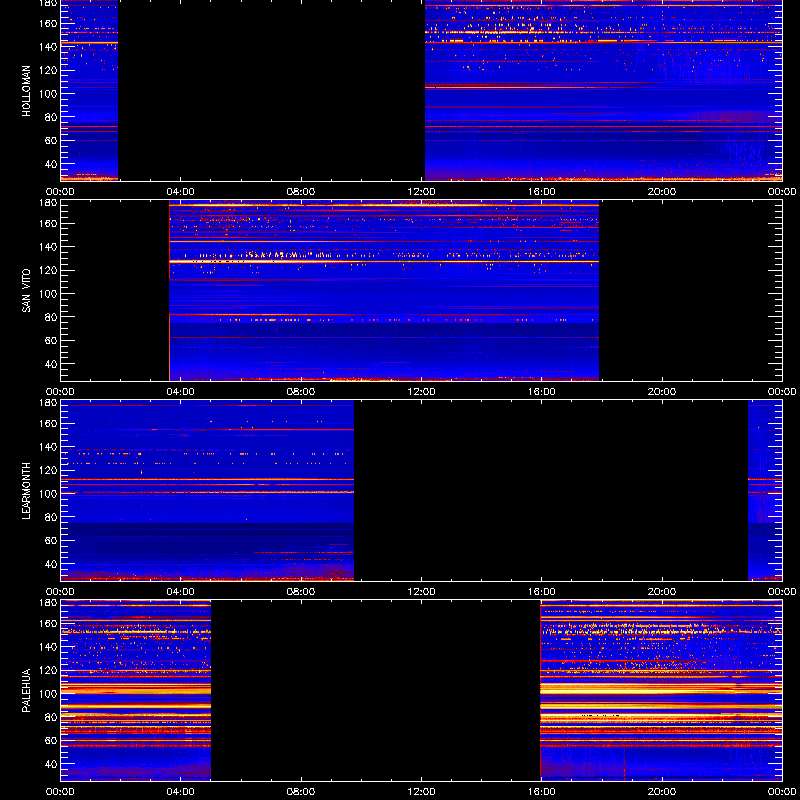Pick the 180 frequency label on San Vito axis
This screenshot has width=800, height=800.
(x=49, y=203)
